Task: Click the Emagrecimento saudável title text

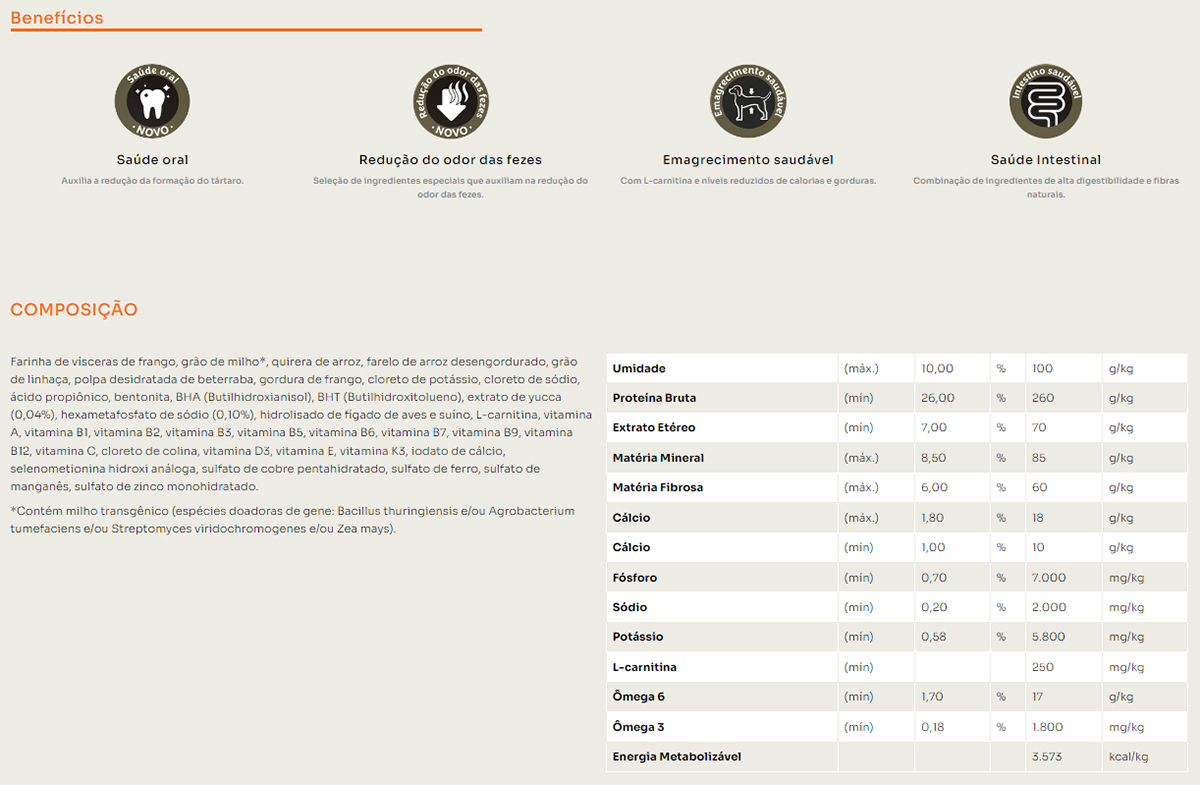Action: click(748, 160)
